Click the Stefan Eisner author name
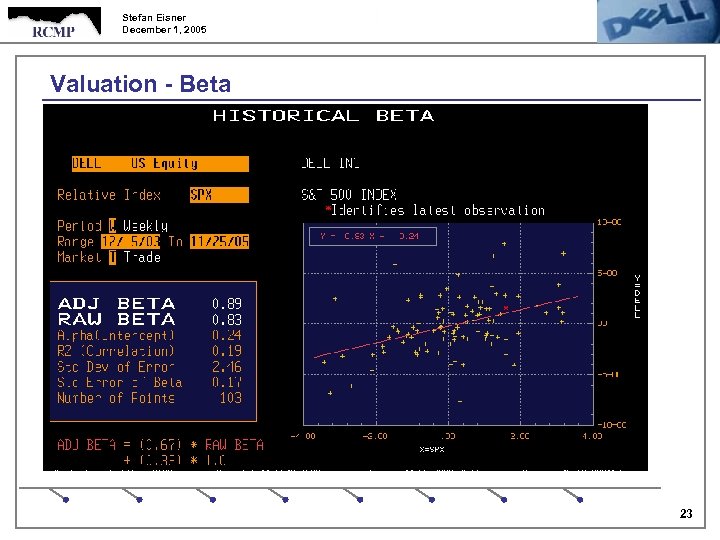720x540 pixels. tap(154, 17)
